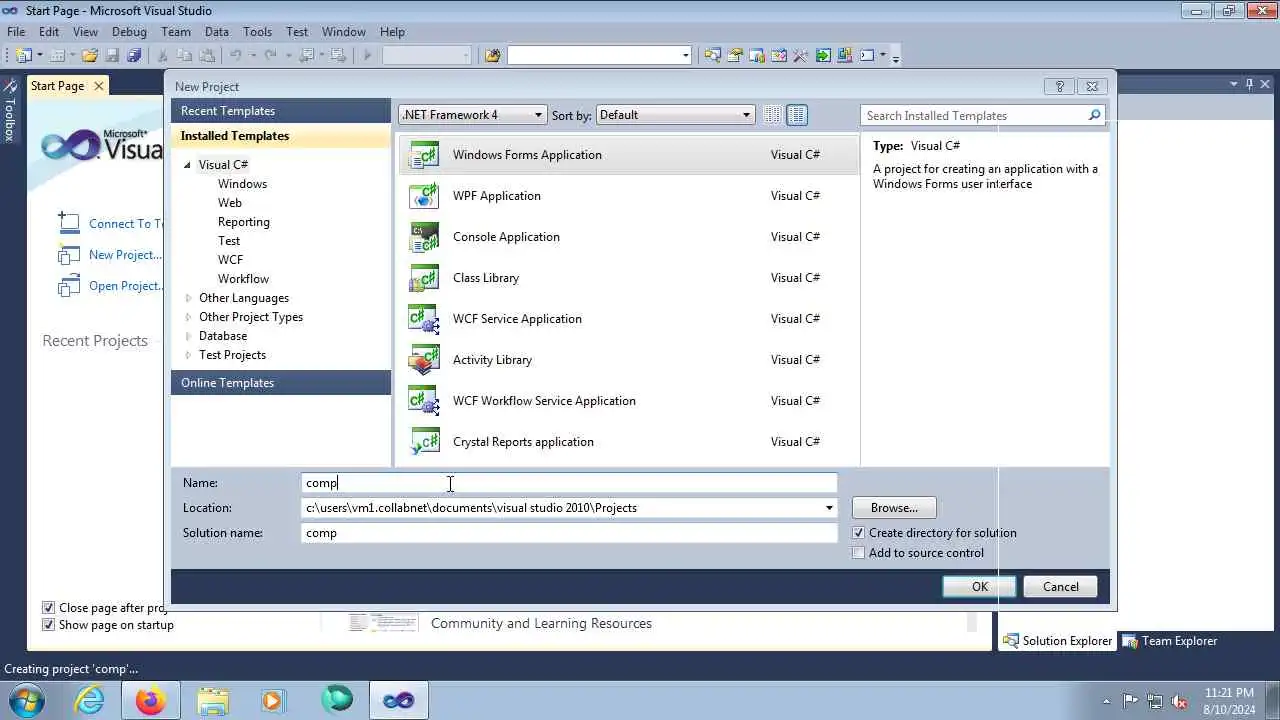Click WCF Workflow Service Application icon

pos(424,401)
